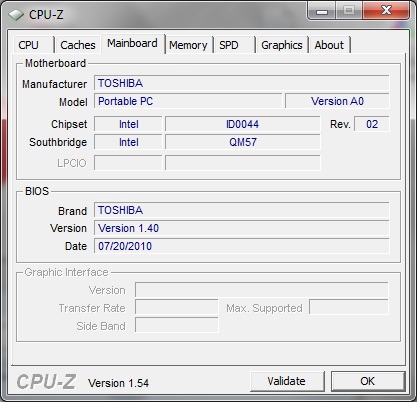The width and height of the screenshot is (417, 402).
Task: Click the Chipset ID0044 field
Action: click(x=243, y=124)
